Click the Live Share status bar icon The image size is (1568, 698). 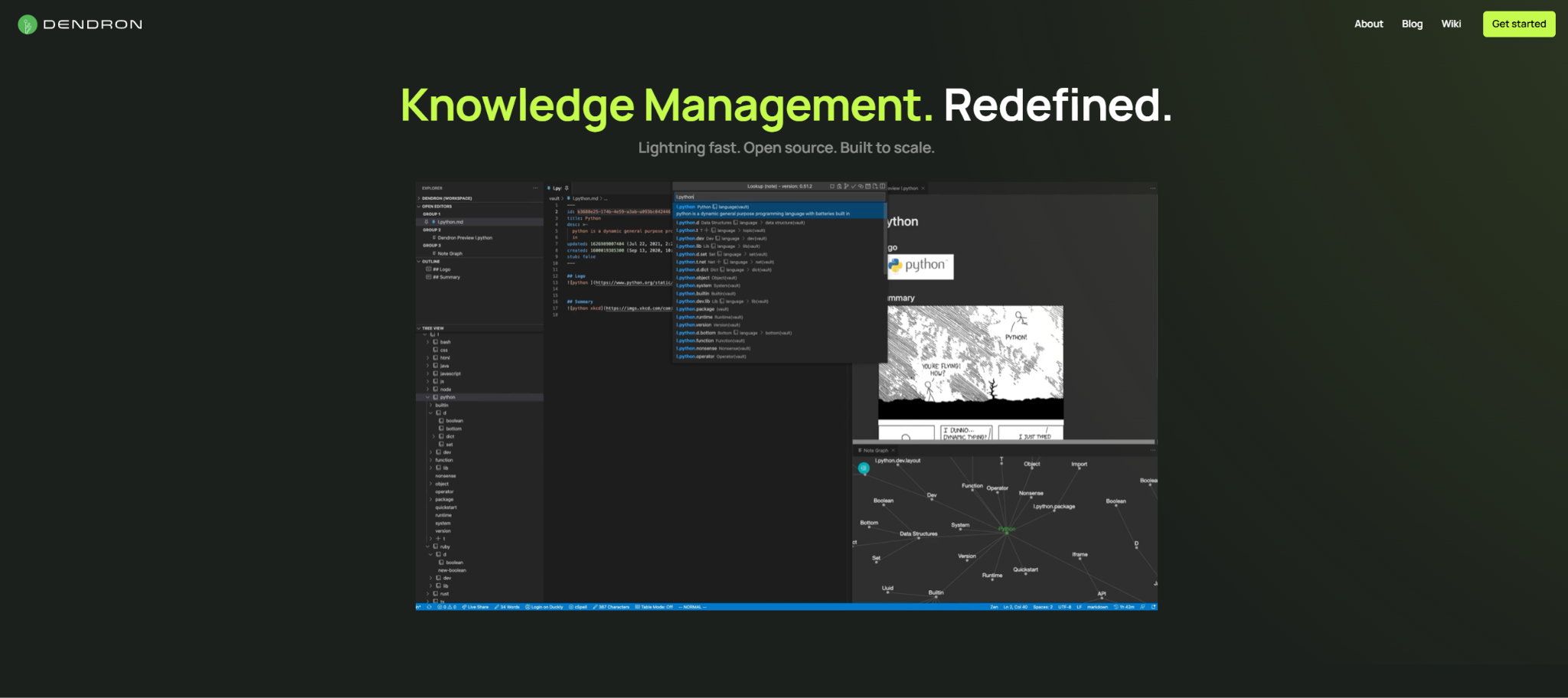475,607
